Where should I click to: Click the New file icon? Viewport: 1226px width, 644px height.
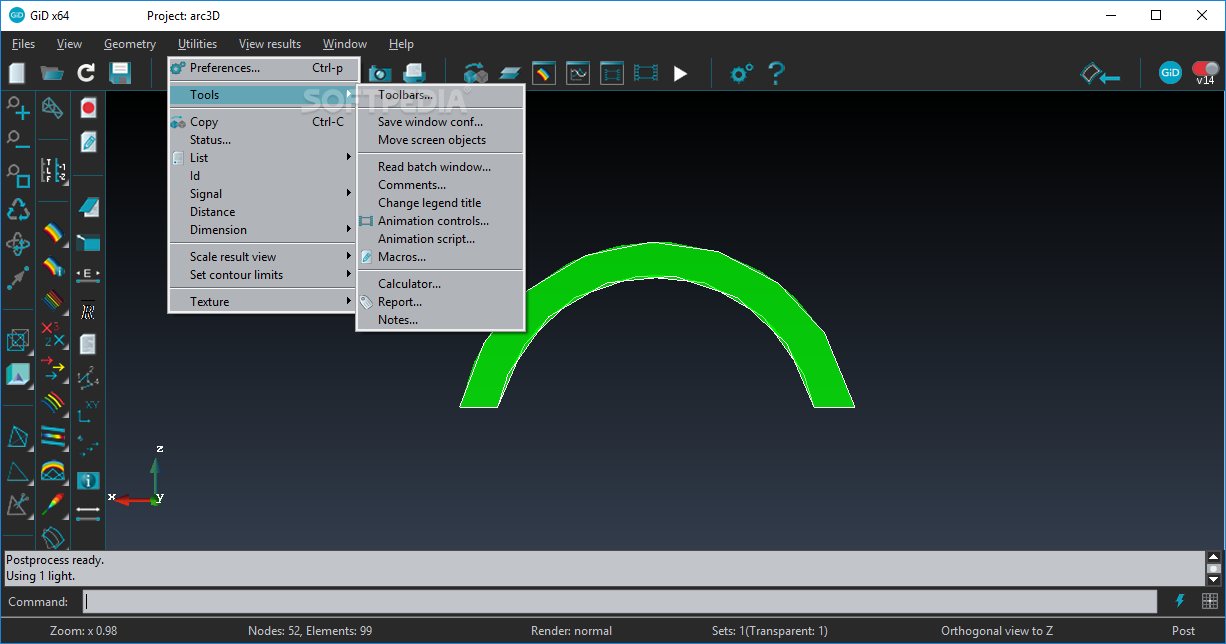pos(17,73)
